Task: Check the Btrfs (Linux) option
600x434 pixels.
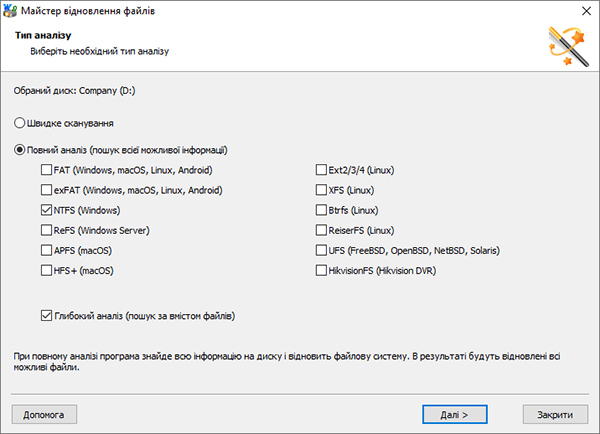Action: 321,210
